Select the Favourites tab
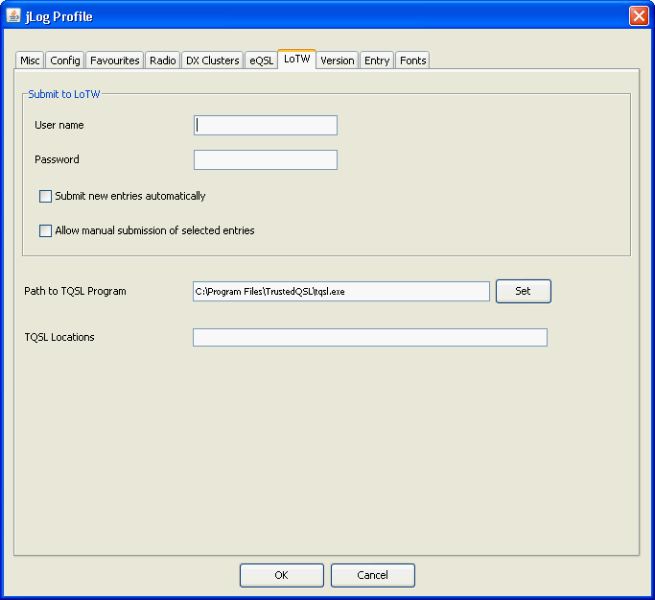This screenshot has width=655, height=600. coord(115,61)
